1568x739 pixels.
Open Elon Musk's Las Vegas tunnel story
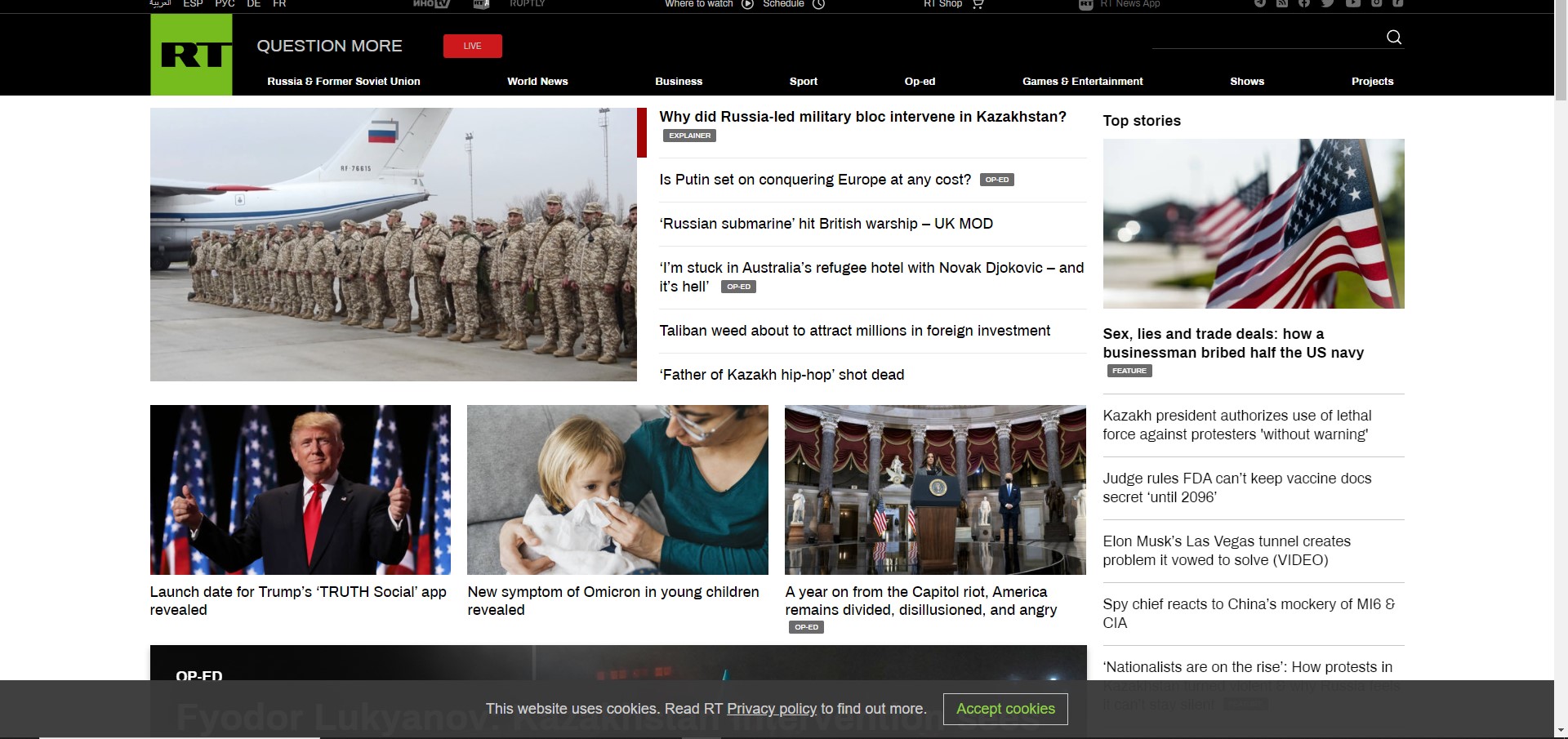click(x=1227, y=550)
